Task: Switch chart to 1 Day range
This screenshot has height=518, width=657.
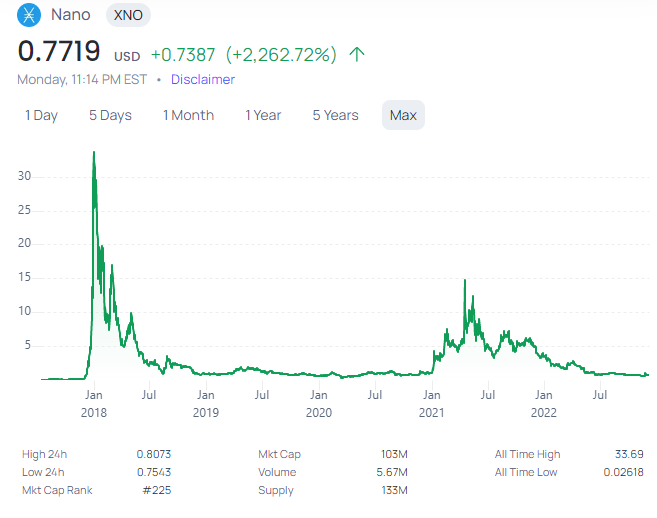Action: 41,115
